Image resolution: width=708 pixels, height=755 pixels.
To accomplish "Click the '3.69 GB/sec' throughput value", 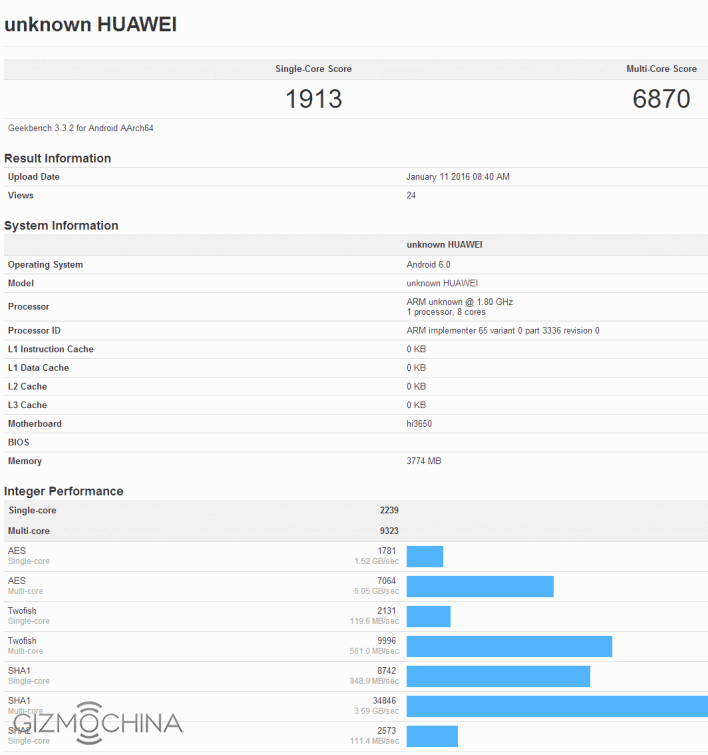I will tap(377, 711).
